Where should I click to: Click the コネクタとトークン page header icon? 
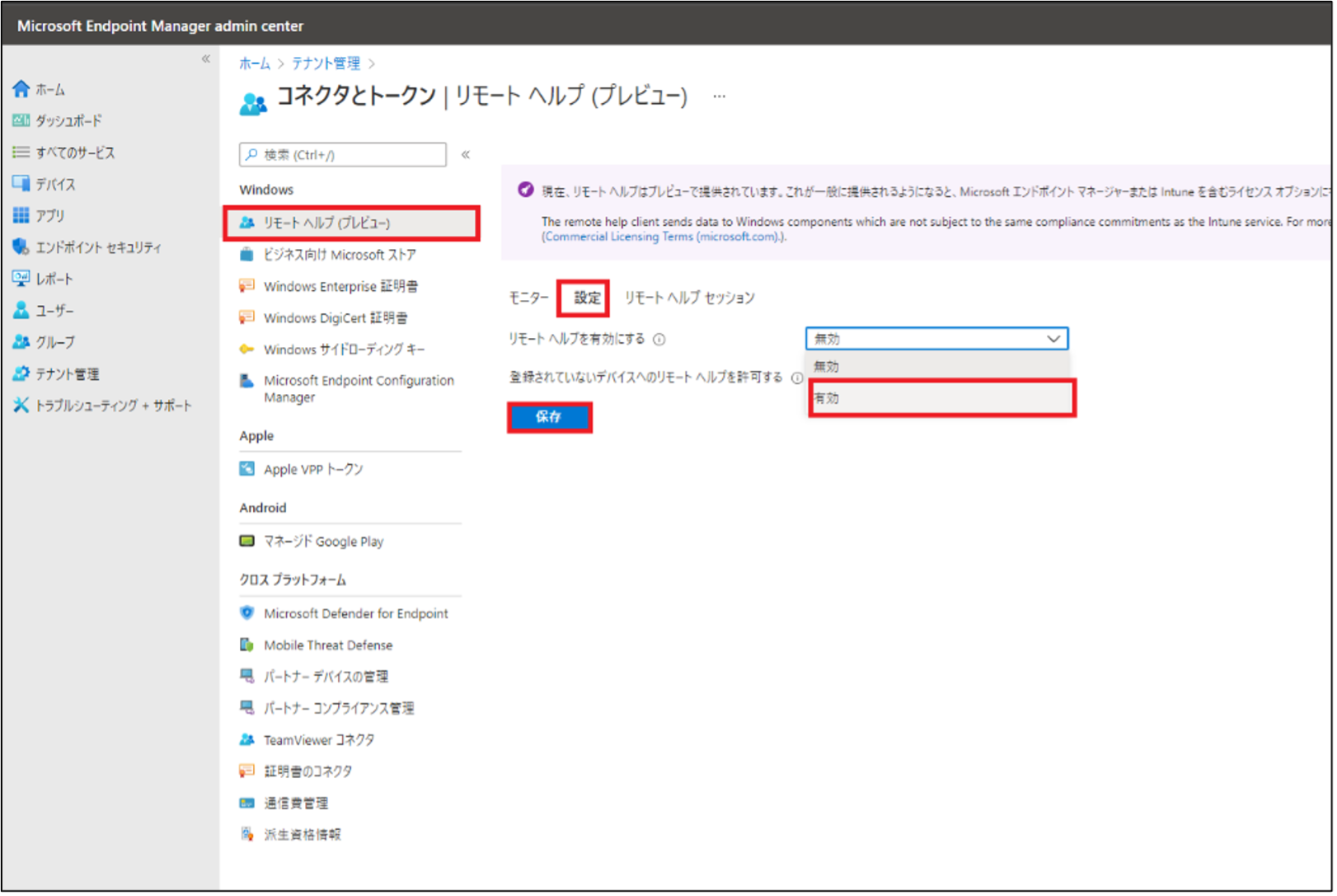(254, 102)
